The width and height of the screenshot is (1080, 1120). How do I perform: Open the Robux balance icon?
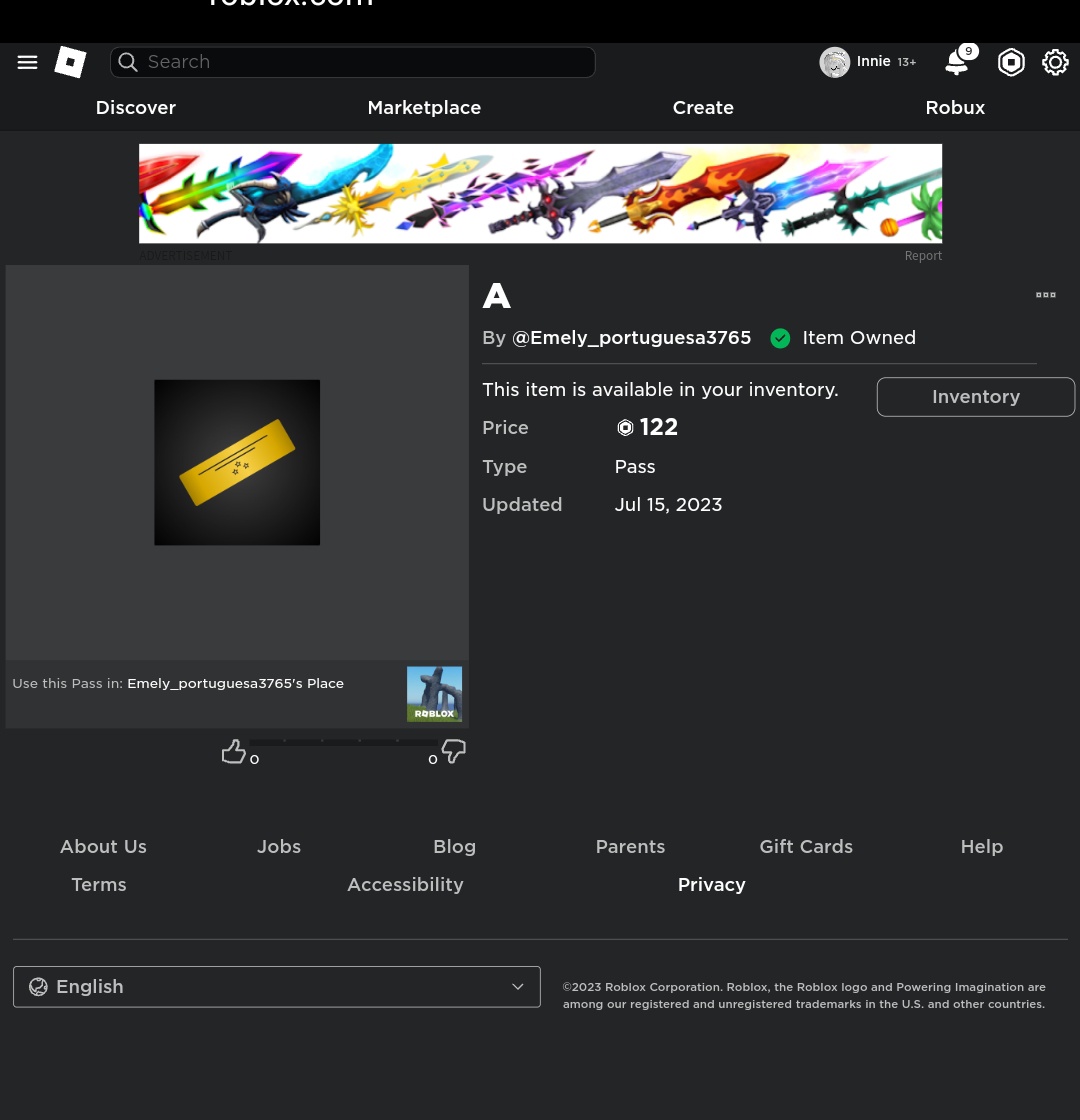coord(1011,62)
